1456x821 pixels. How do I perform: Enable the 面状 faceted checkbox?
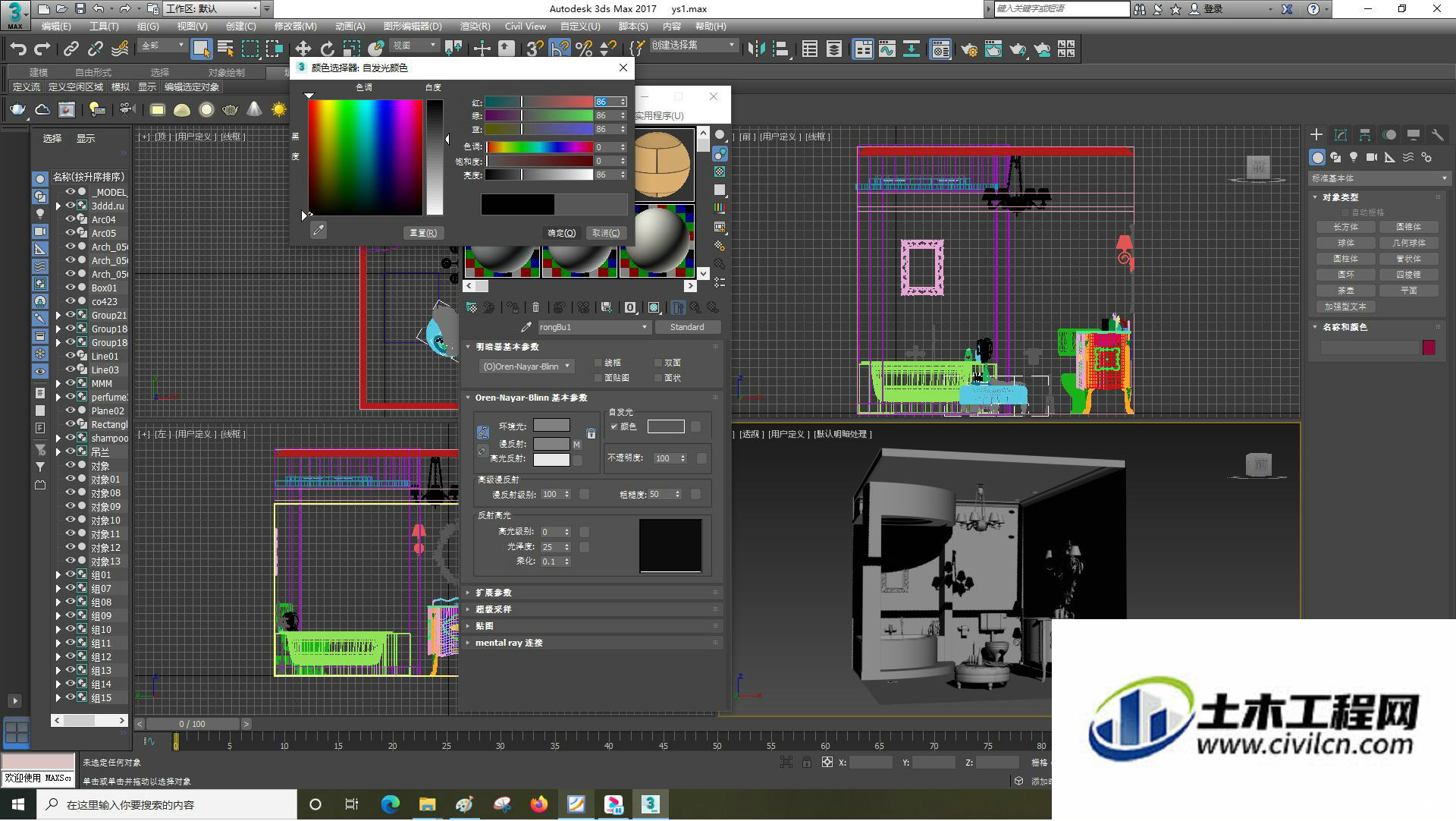click(x=658, y=377)
